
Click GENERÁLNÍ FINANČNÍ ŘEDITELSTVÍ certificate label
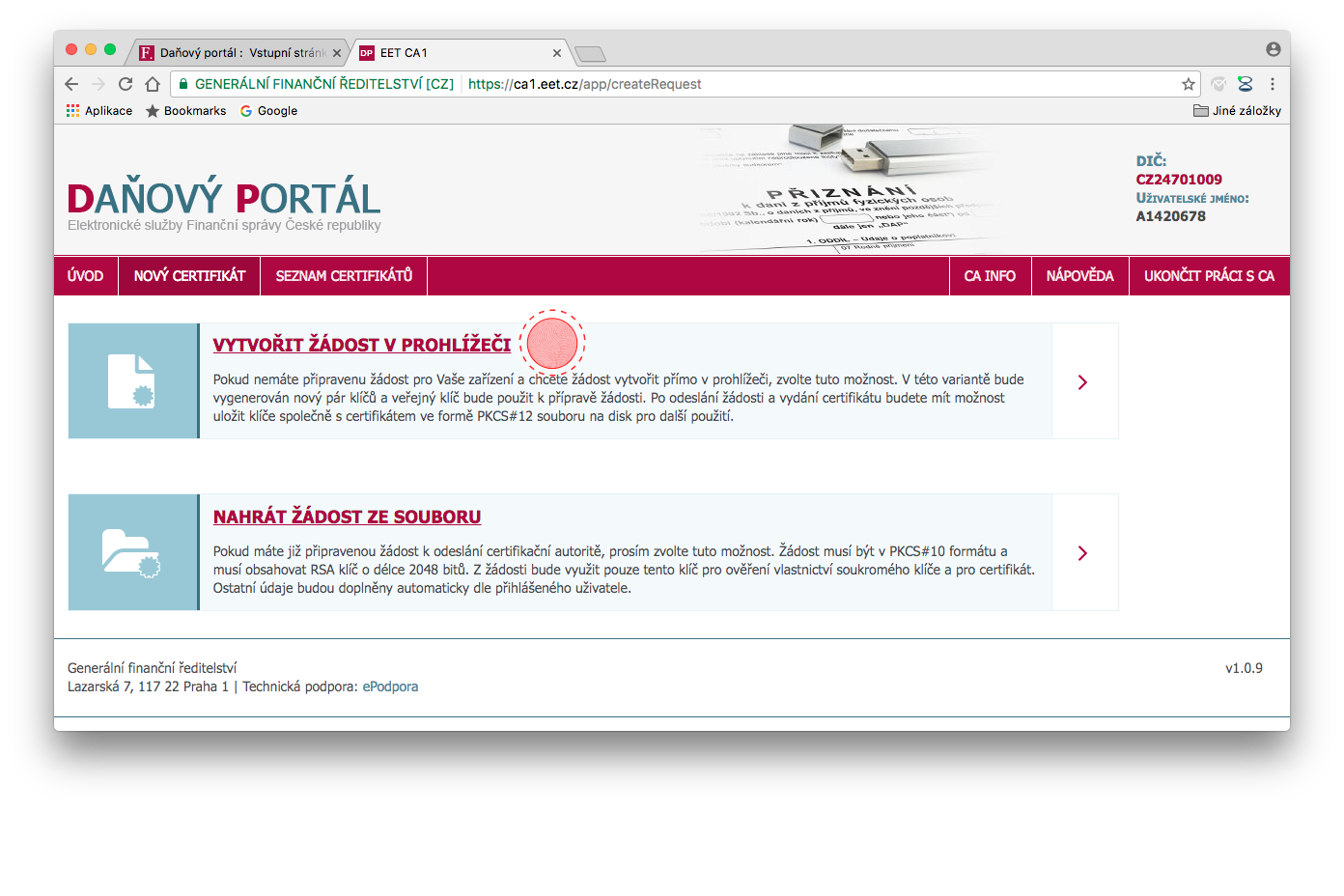324,84
